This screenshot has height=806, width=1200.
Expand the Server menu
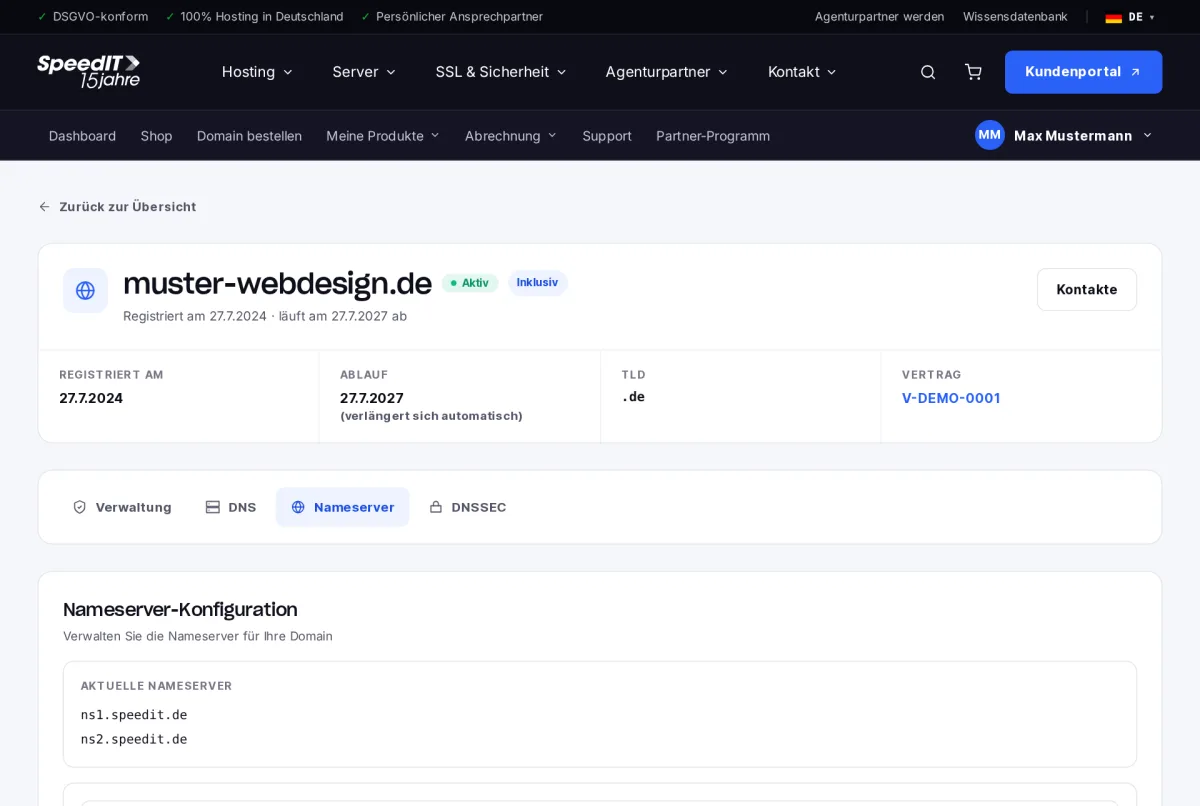pos(364,72)
